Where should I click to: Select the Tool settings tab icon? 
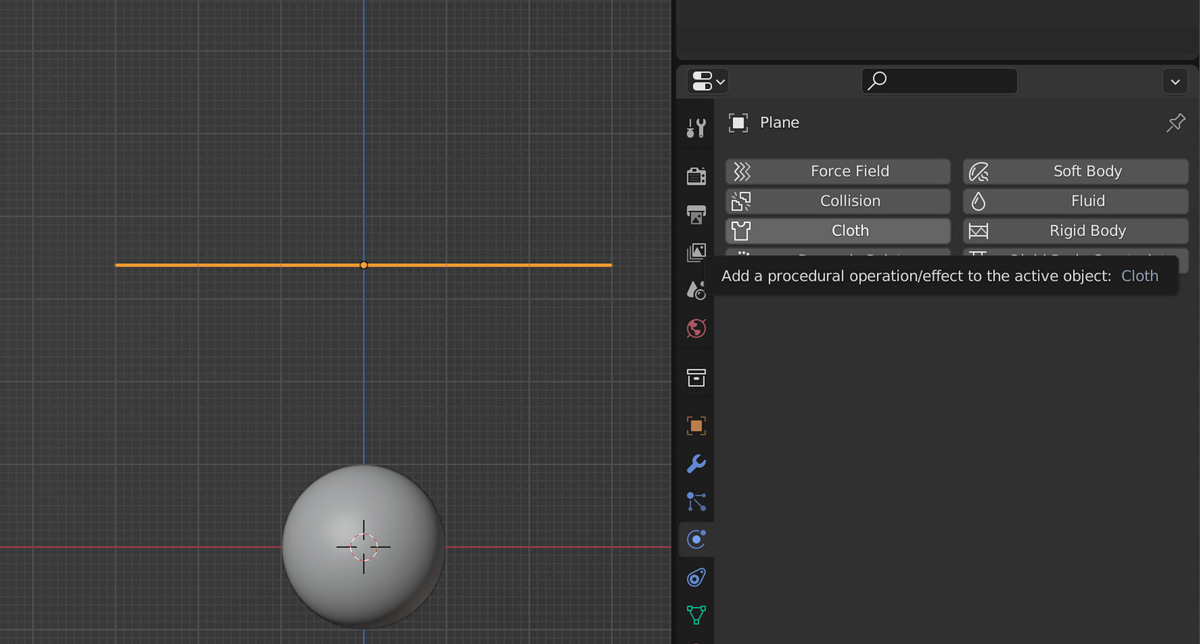coord(696,127)
